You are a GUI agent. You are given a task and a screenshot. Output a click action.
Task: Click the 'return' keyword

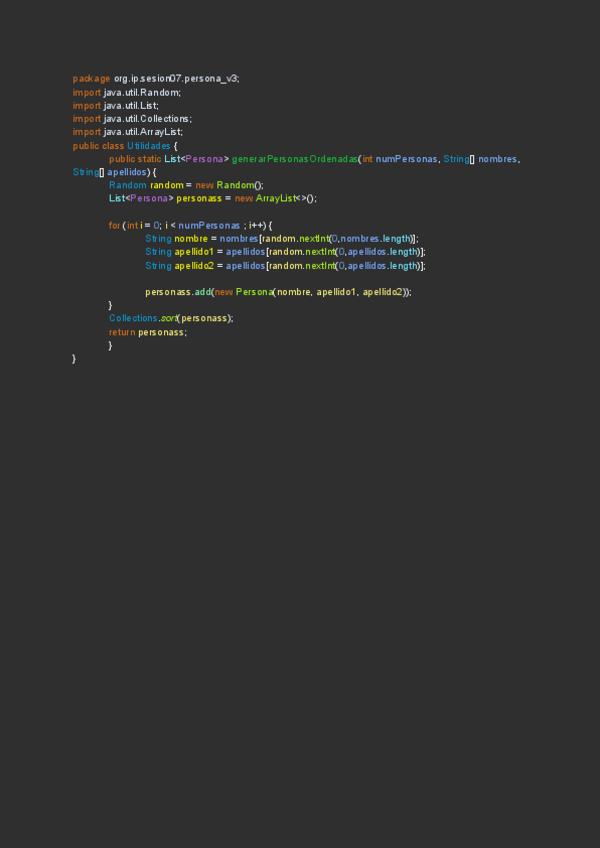coord(122,332)
